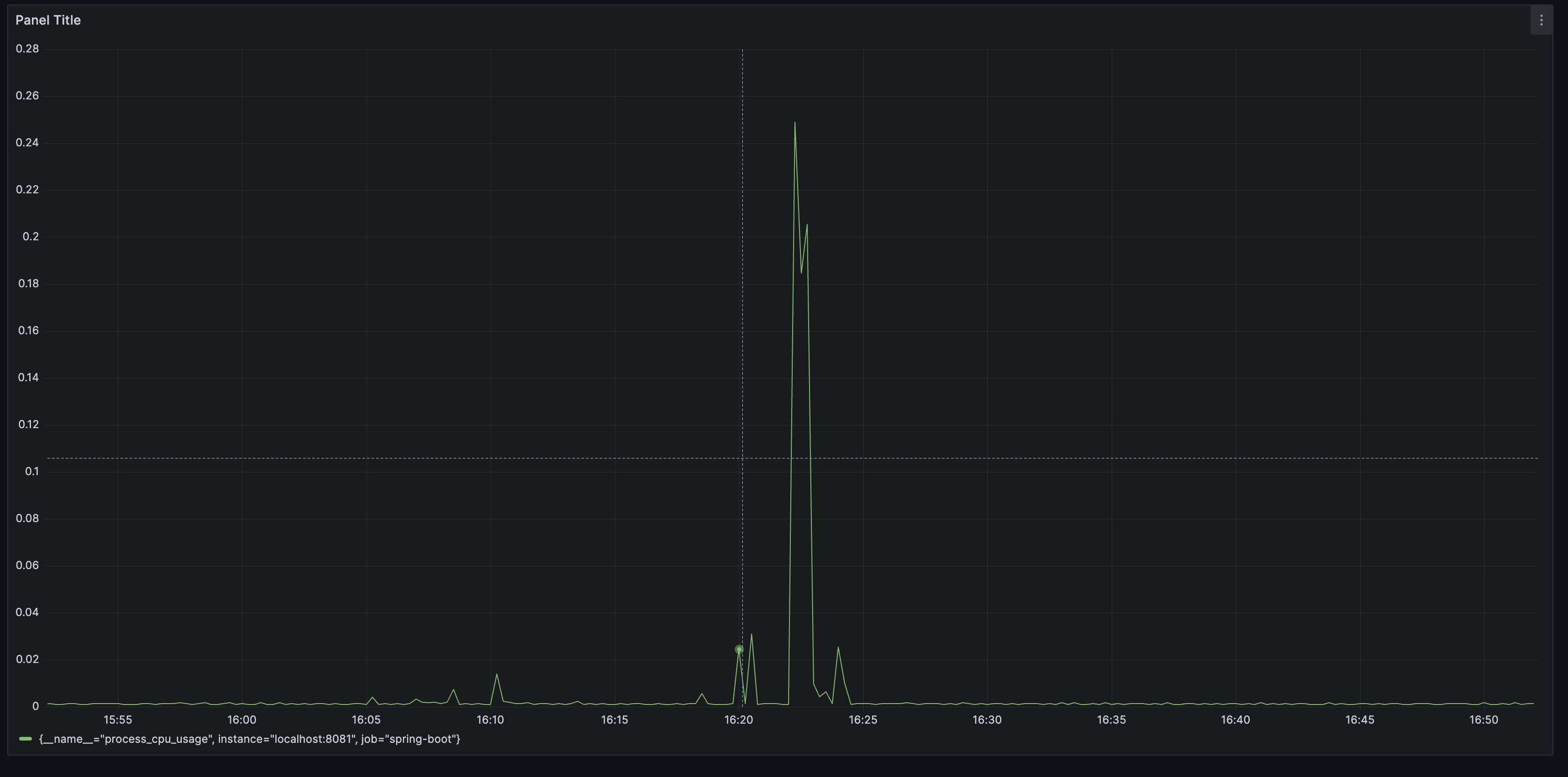Click the 16:50 time axis label
This screenshot has width=1568, height=777.
click(x=1483, y=720)
